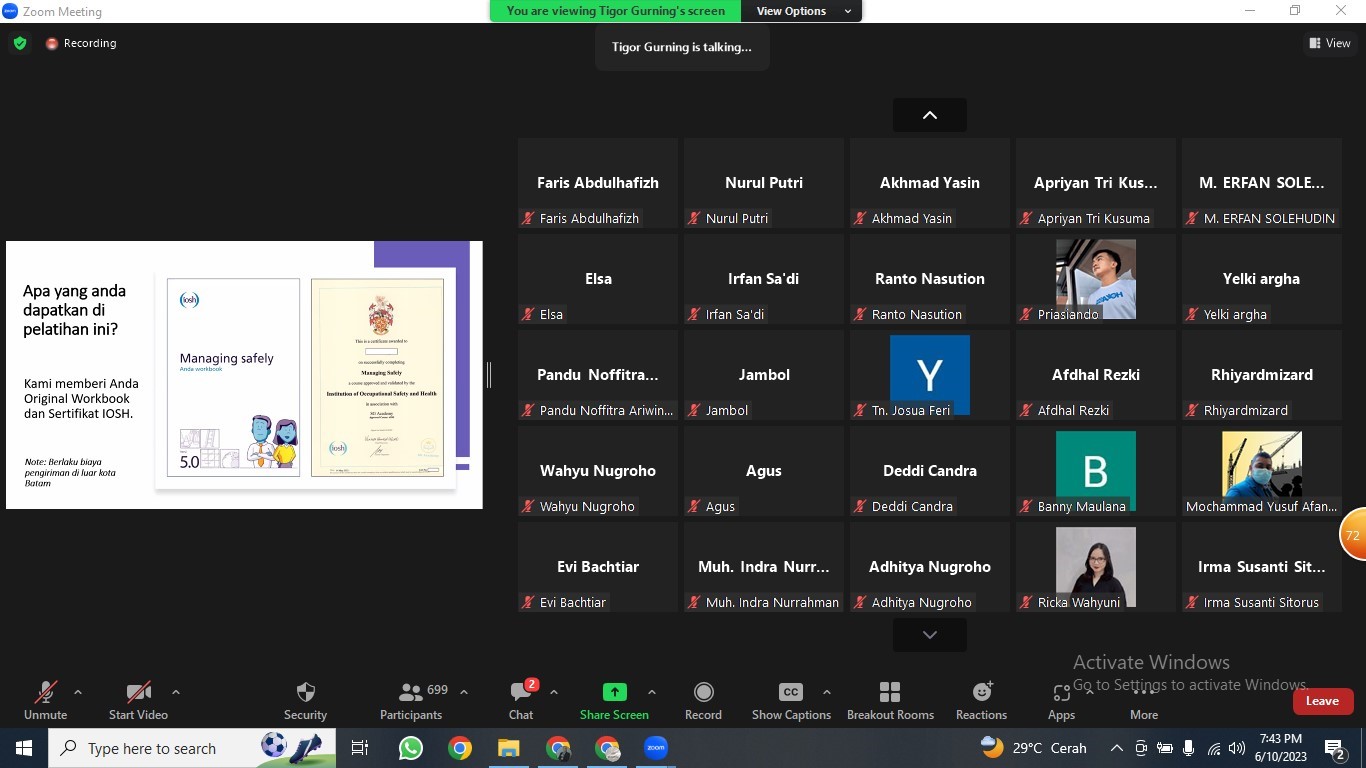Open the Security shield icon
Image resolution: width=1366 pixels, height=768 pixels.
[306, 693]
